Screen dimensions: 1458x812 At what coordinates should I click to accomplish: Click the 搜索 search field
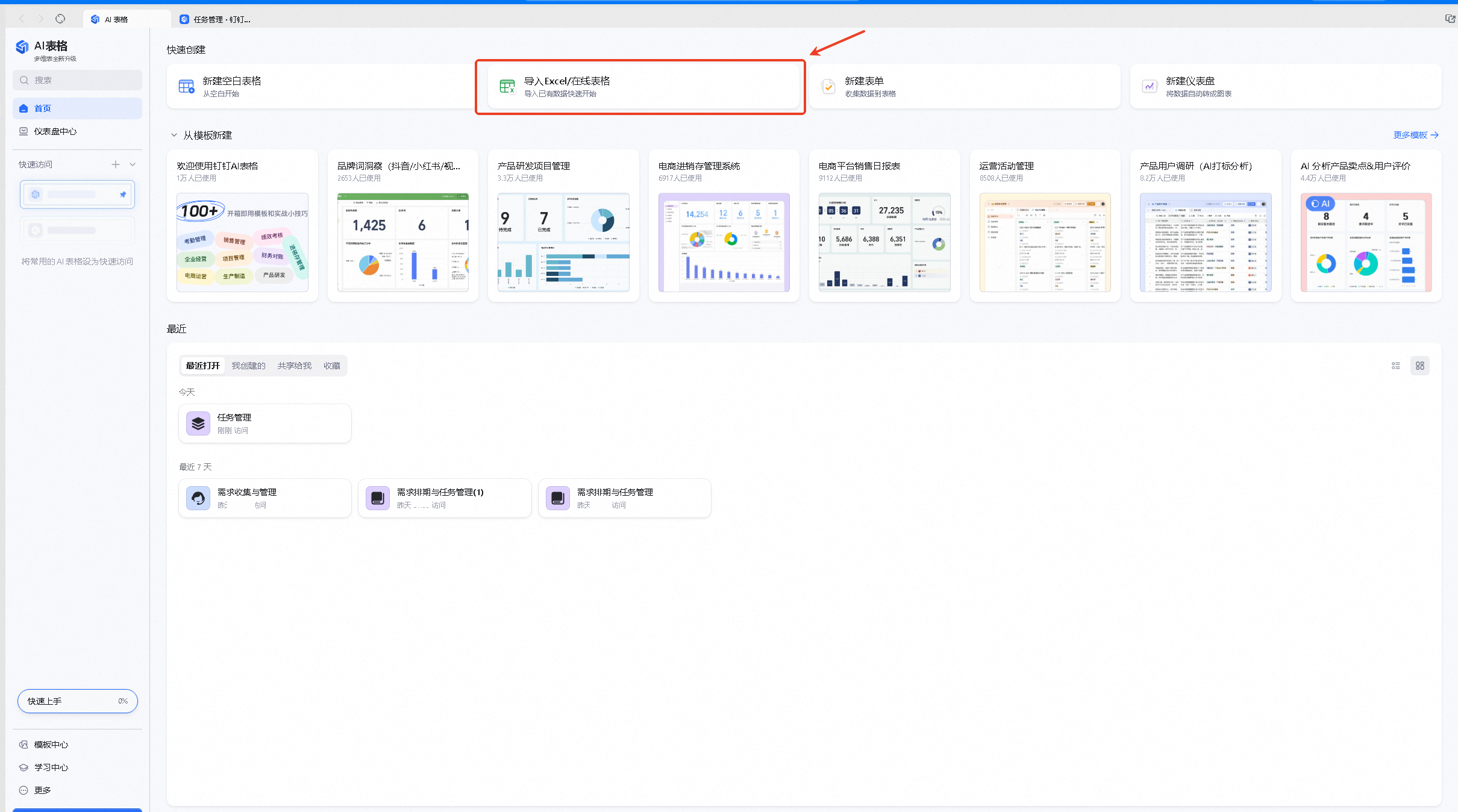coord(77,80)
